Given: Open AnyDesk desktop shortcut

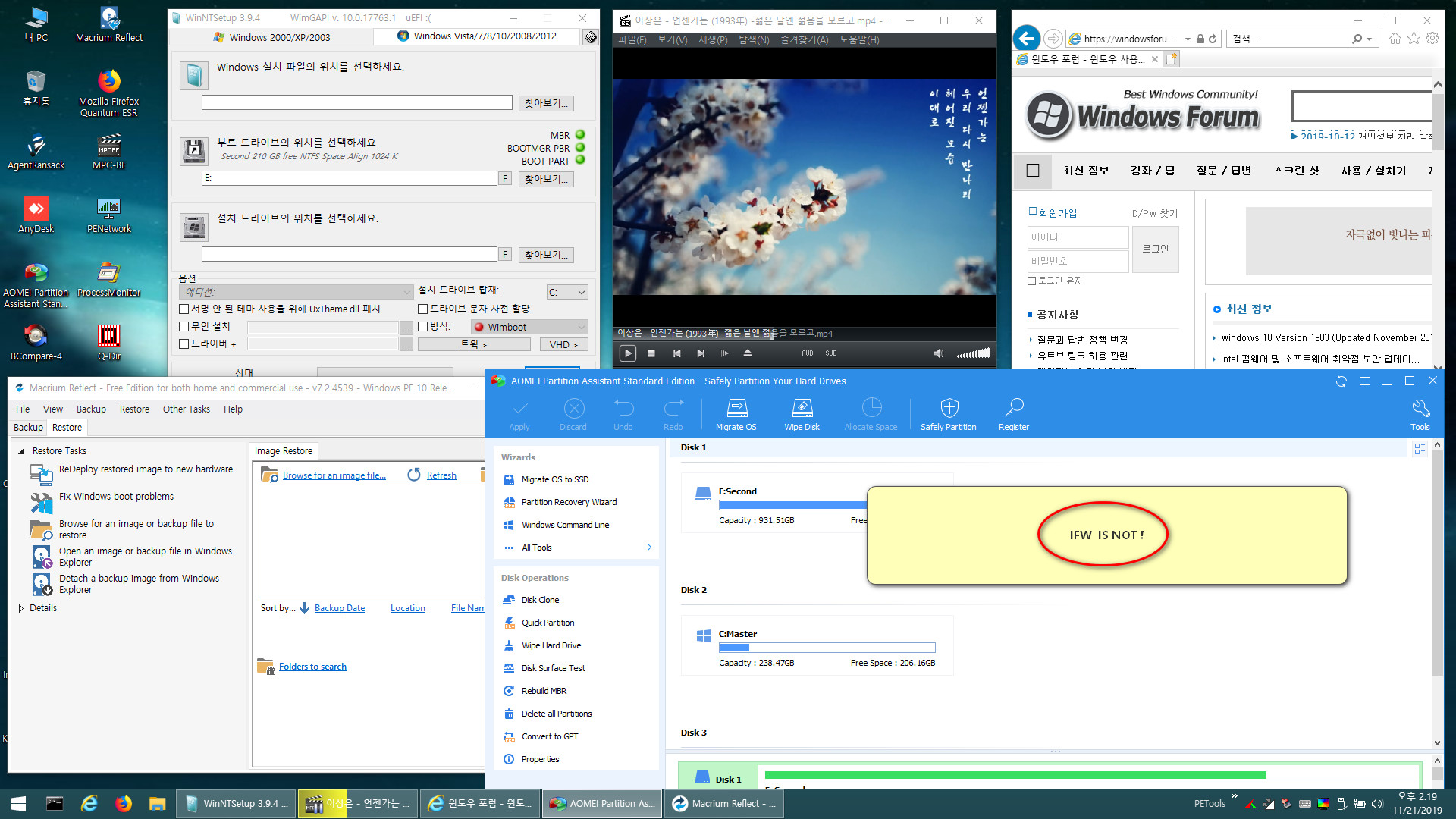Looking at the screenshot, I should click(36, 215).
